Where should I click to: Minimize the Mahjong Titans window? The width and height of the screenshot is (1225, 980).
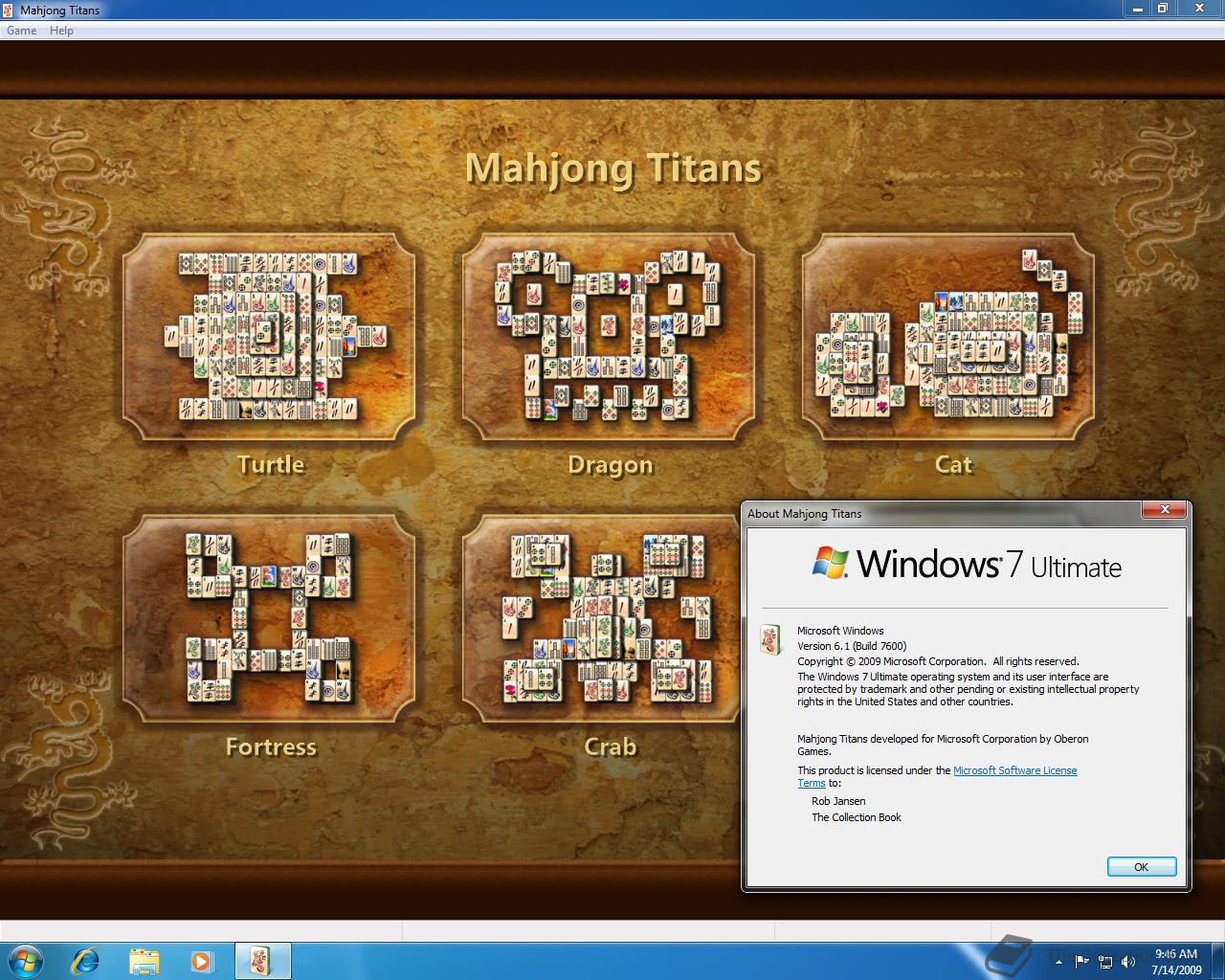tap(1135, 8)
